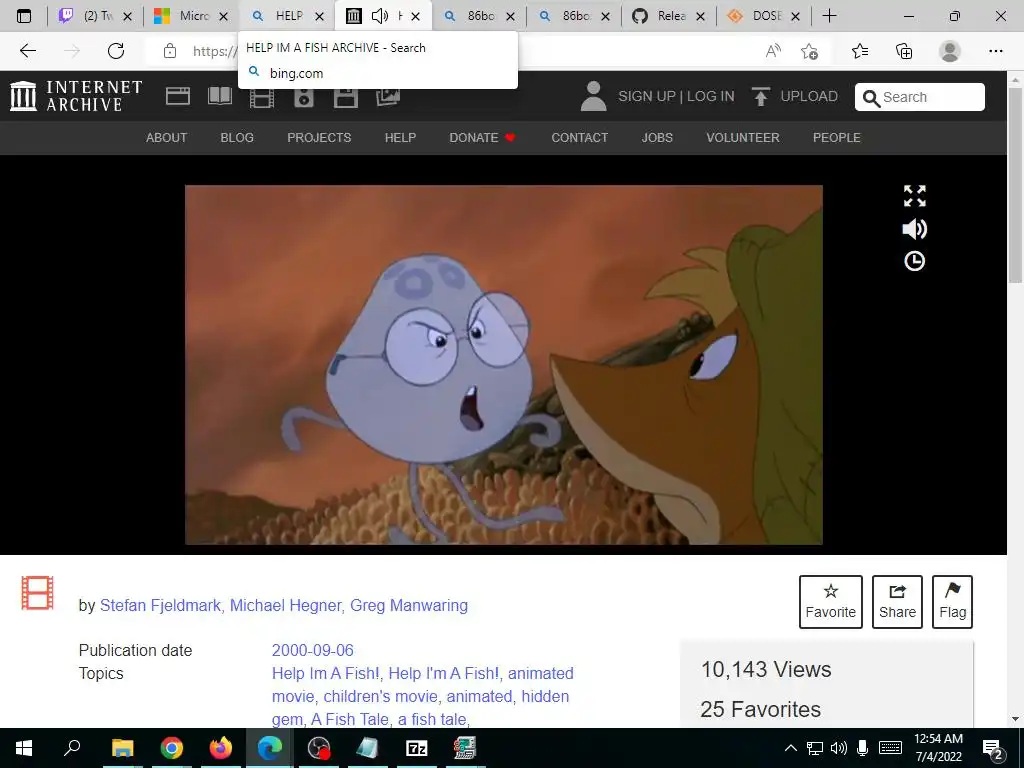Toggle fullscreen on the video player
The width and height of the screenshot is (1024, 768).
[x=914, y=196]
